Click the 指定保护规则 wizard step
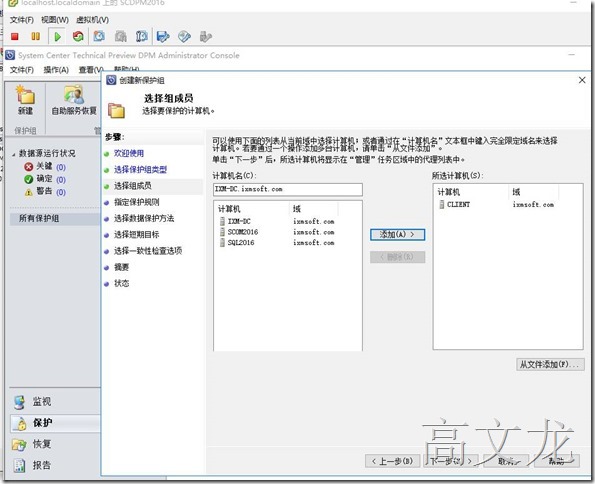The image size is (595, 484). coord(137,202)
